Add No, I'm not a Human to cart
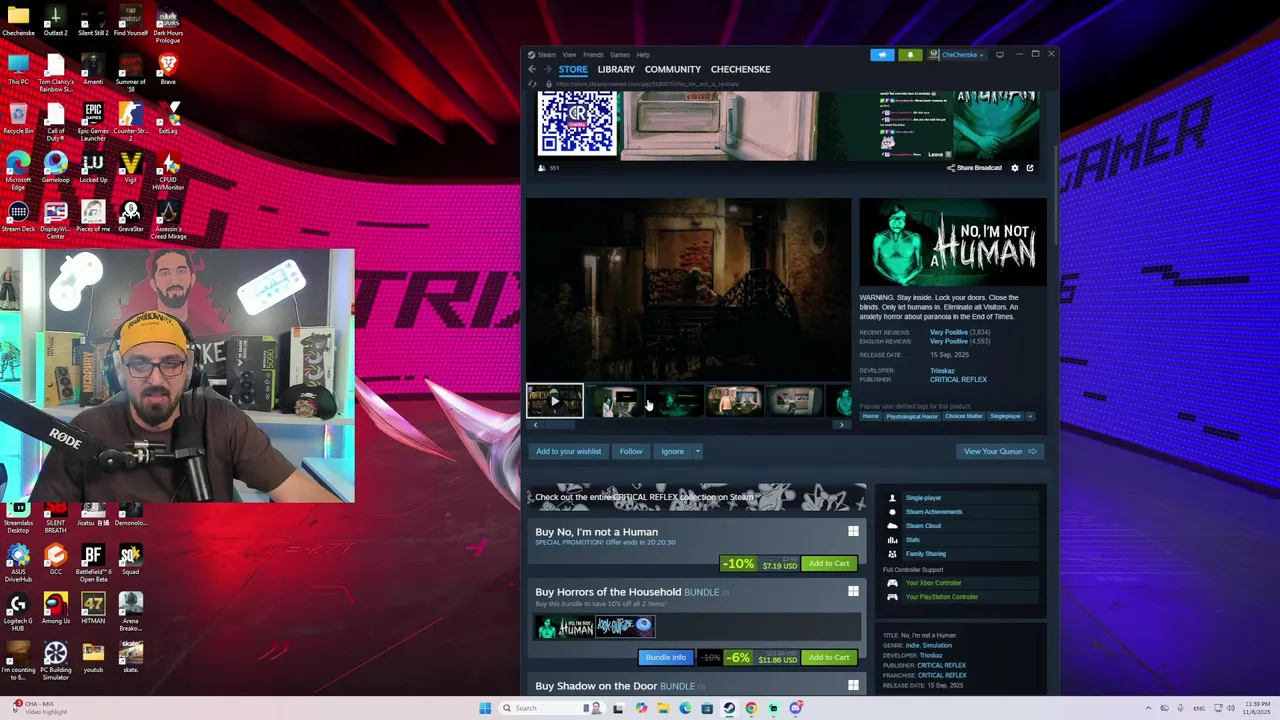The height and width of the screenshot is (720, 1280). pyautogui.click(x=829, y=563)
